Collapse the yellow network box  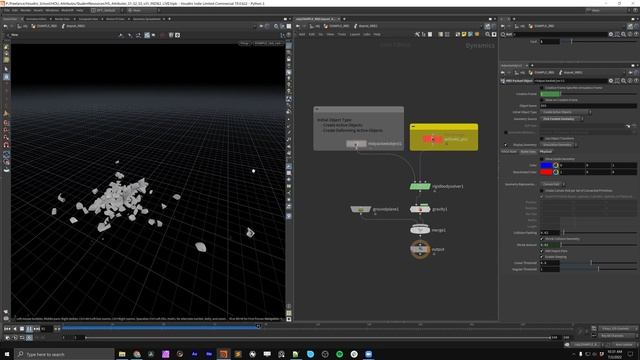click(413, 127)
